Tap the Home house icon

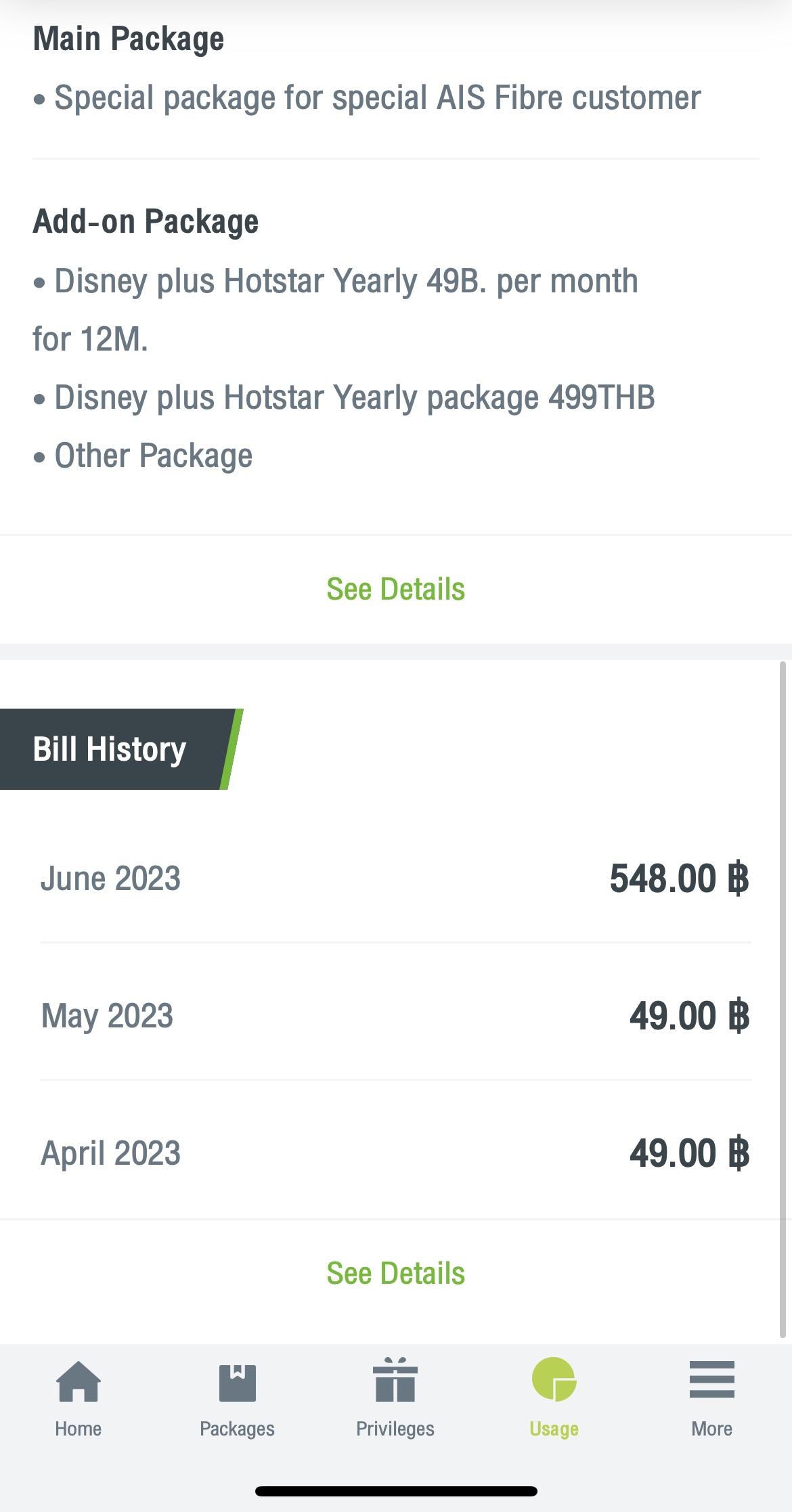(79, 1381)
